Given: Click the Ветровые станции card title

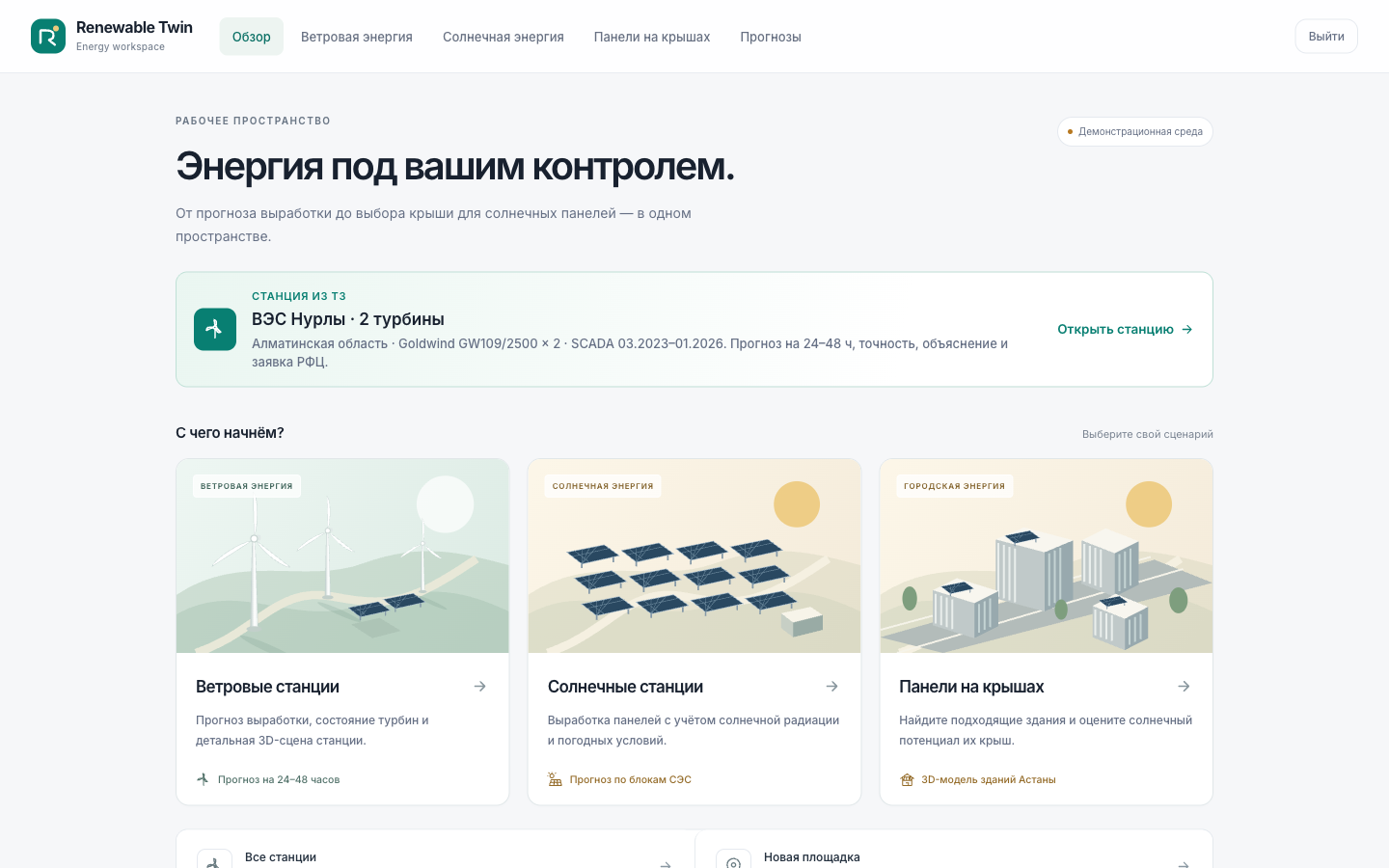Looking at the screenshot, I should pos(267,687).
